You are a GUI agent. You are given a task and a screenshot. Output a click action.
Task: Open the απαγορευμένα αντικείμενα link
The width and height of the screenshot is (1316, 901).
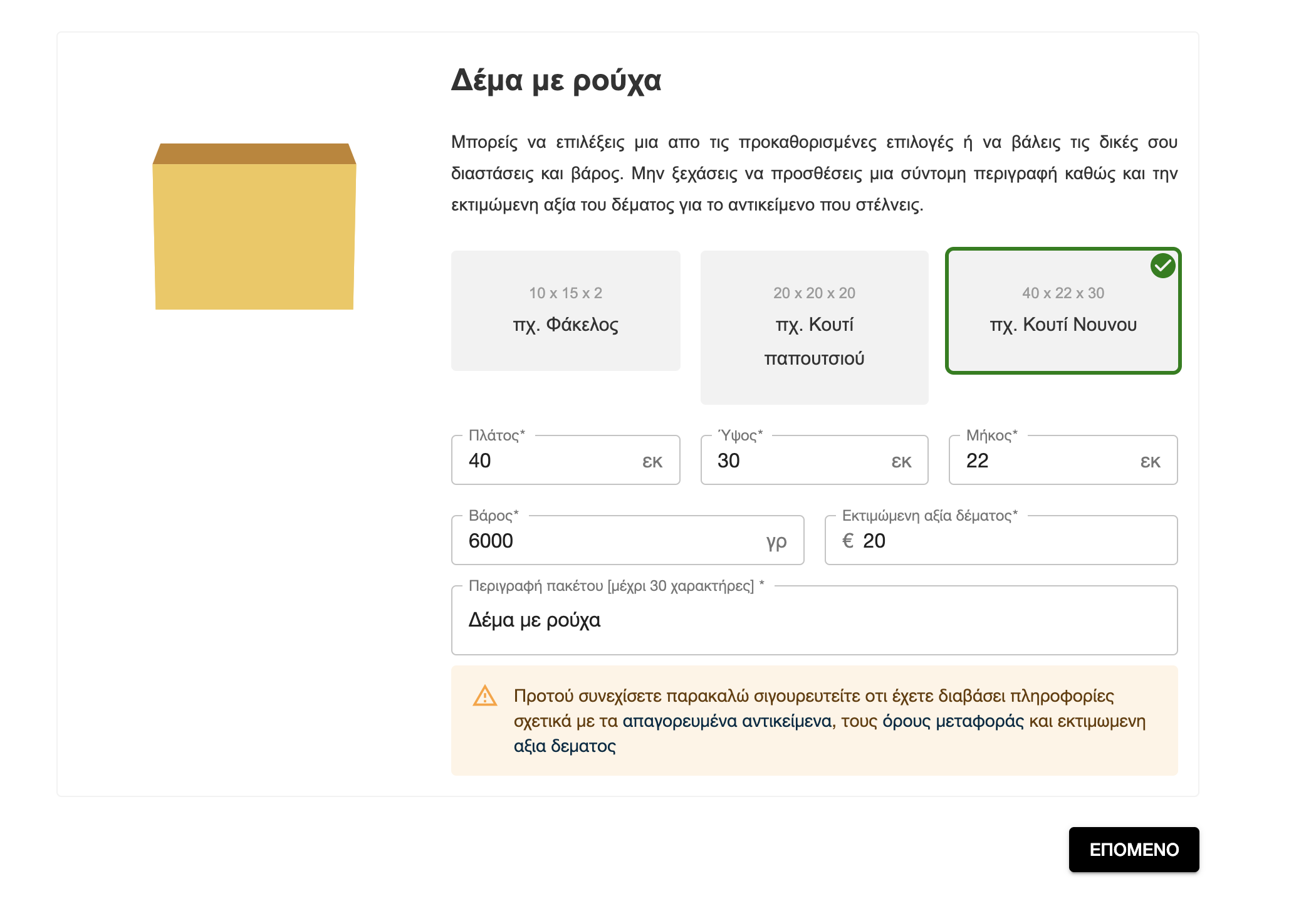tap(727, 721)
